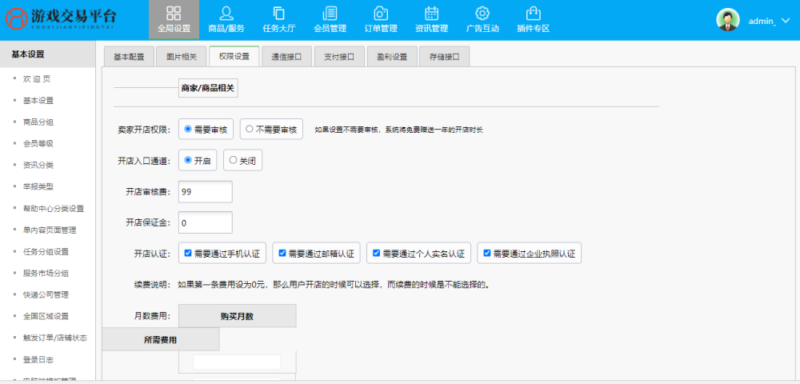The image size is (800, 384).
Task: Click the 购买月数 column header
Action: click(x=237, y=316)
